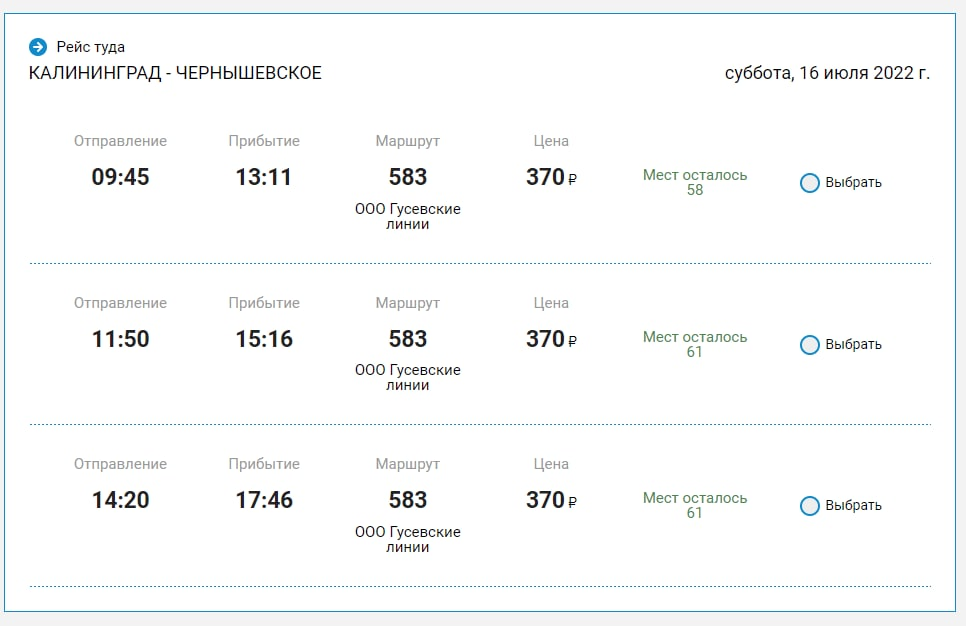Click the 14:20 departure time
The width and height of the screenshot is (966, 626).
[120, 501]
